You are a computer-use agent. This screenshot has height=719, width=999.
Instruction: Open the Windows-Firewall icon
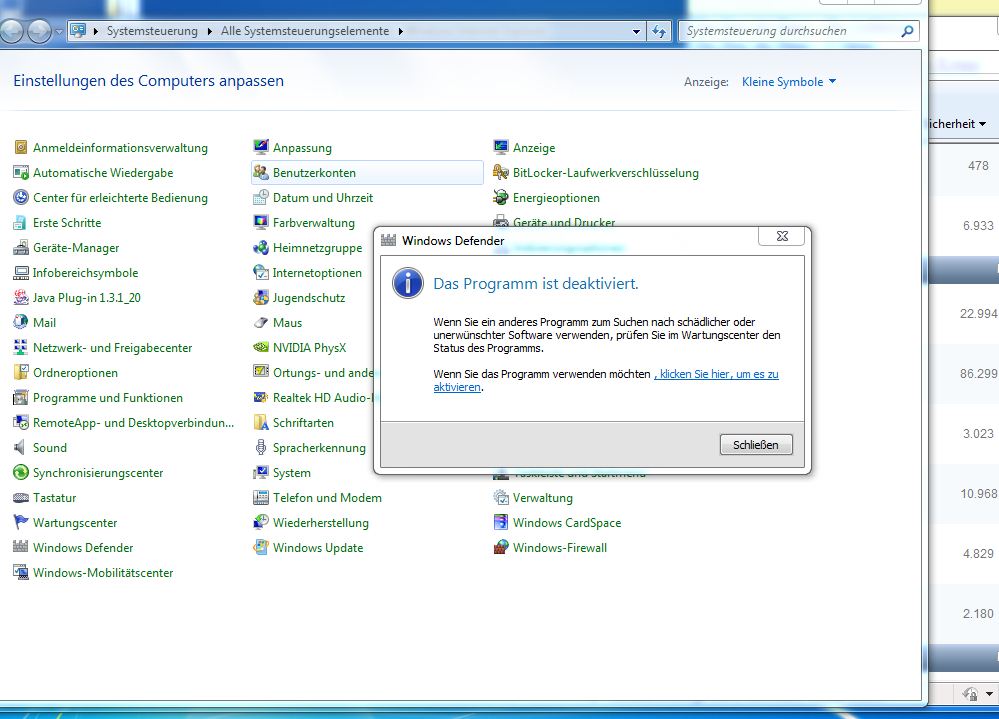coord(501,548)
